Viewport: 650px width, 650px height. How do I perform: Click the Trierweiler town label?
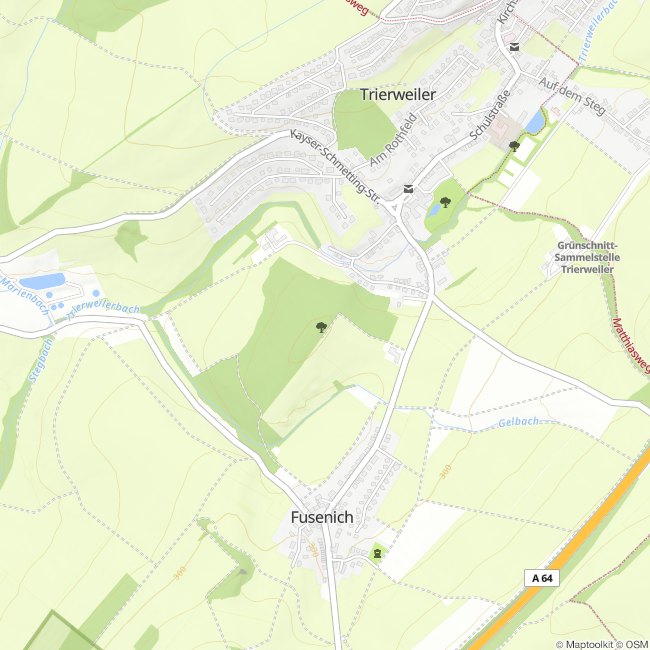click(398, 95)
